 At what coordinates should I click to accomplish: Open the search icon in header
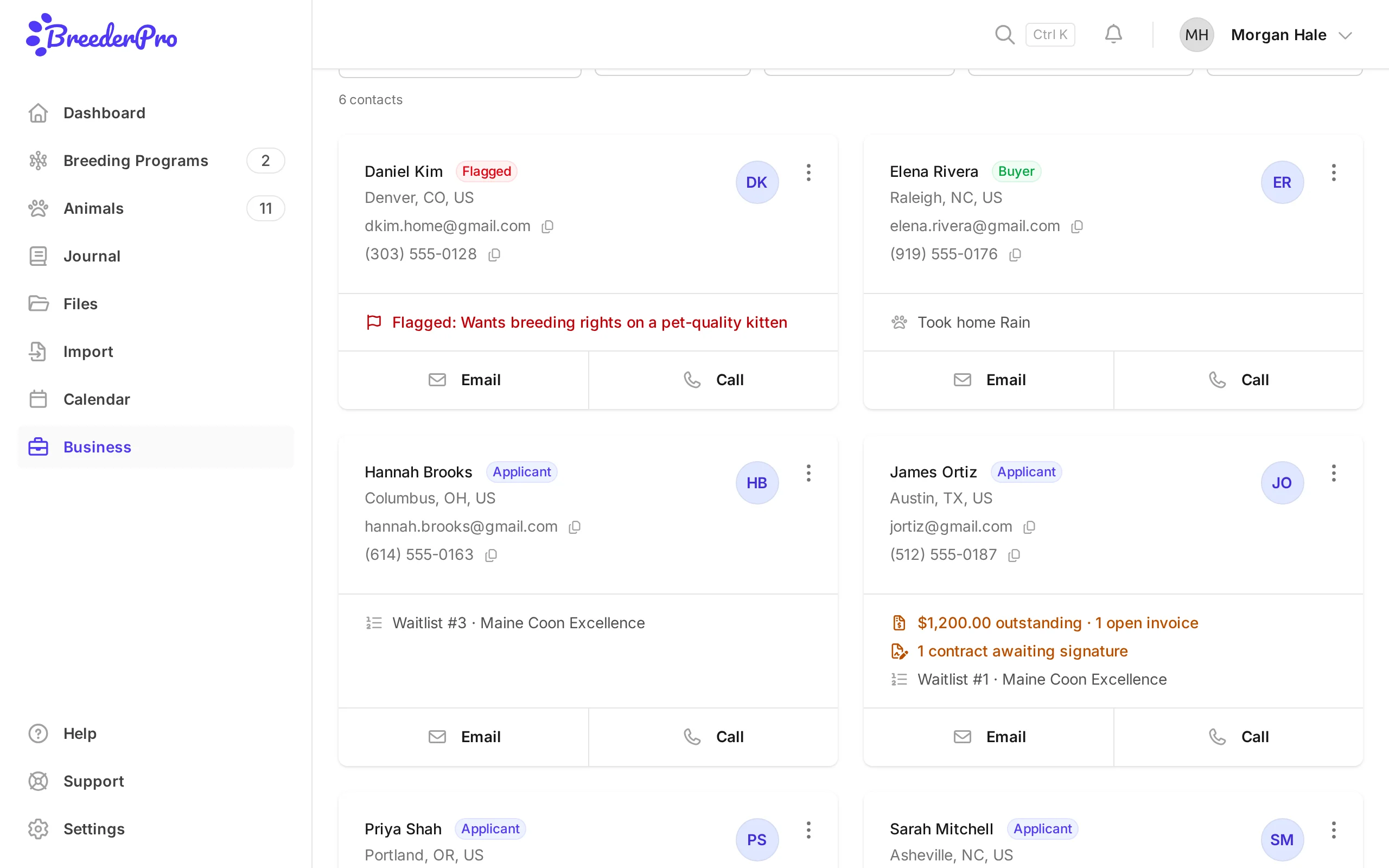(x=1004, y=35)
